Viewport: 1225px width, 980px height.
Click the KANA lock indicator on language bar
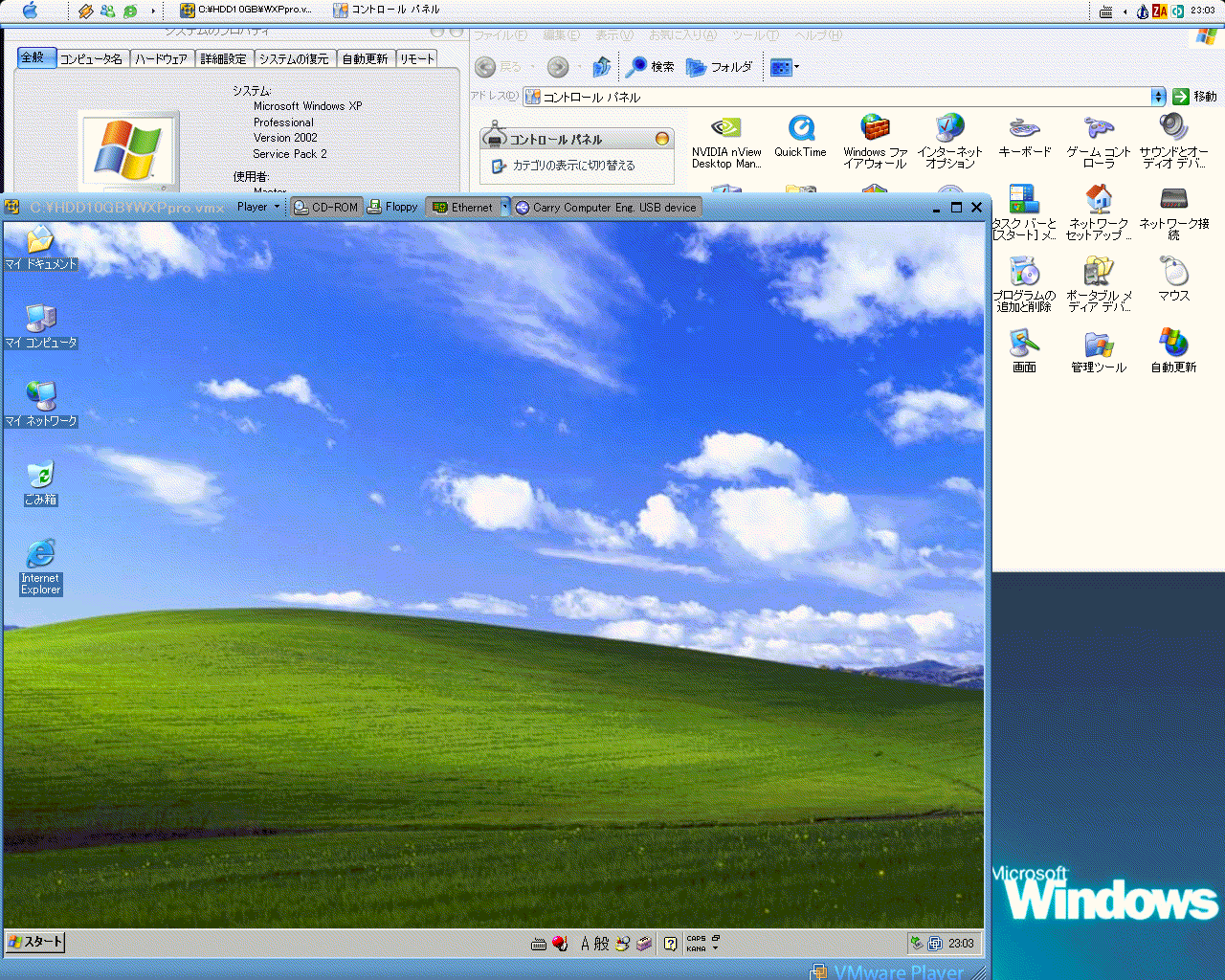[x=696, y=948]
